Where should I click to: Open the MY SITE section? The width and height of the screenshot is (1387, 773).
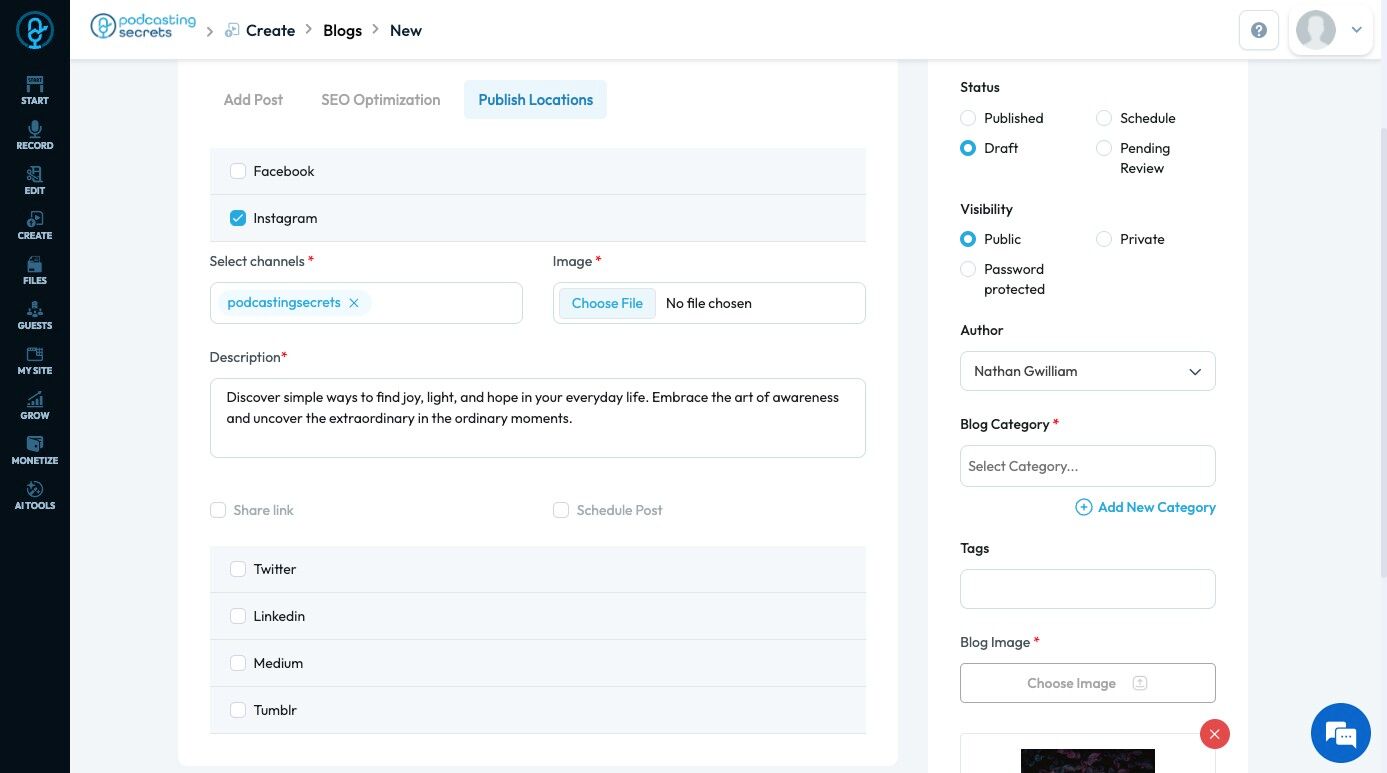point(35,360)
